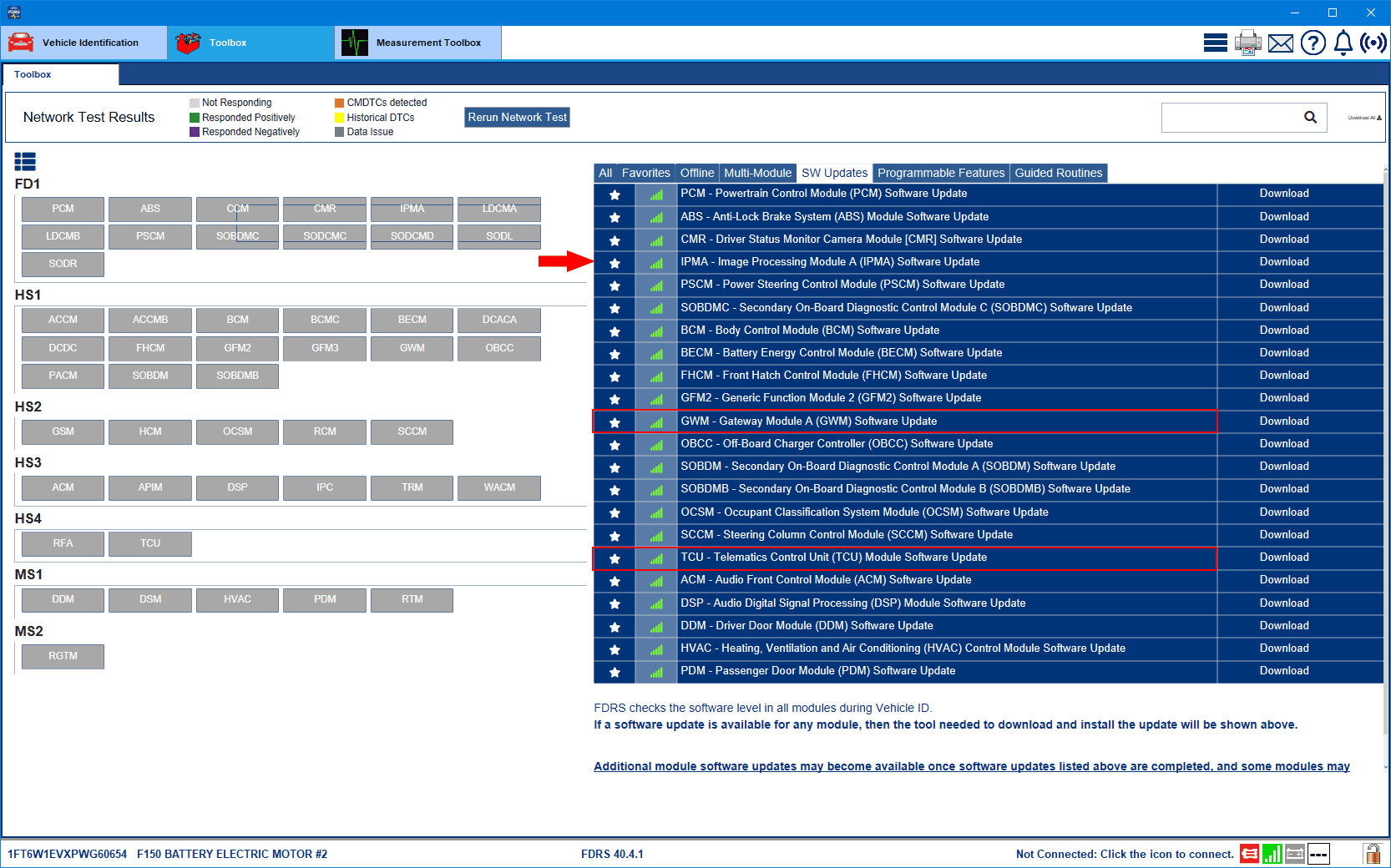Click the dashes icon in the status bar
1391x868 pixels.
[1318, 854]
